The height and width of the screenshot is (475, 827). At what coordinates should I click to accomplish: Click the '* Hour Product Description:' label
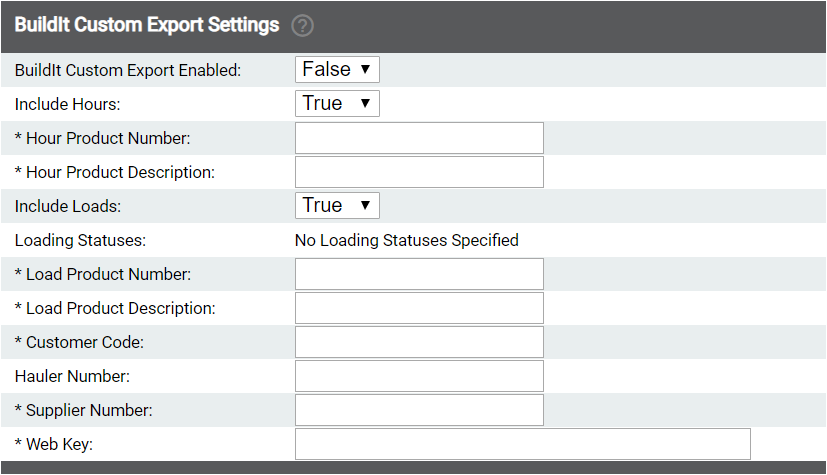coord(114,172)
